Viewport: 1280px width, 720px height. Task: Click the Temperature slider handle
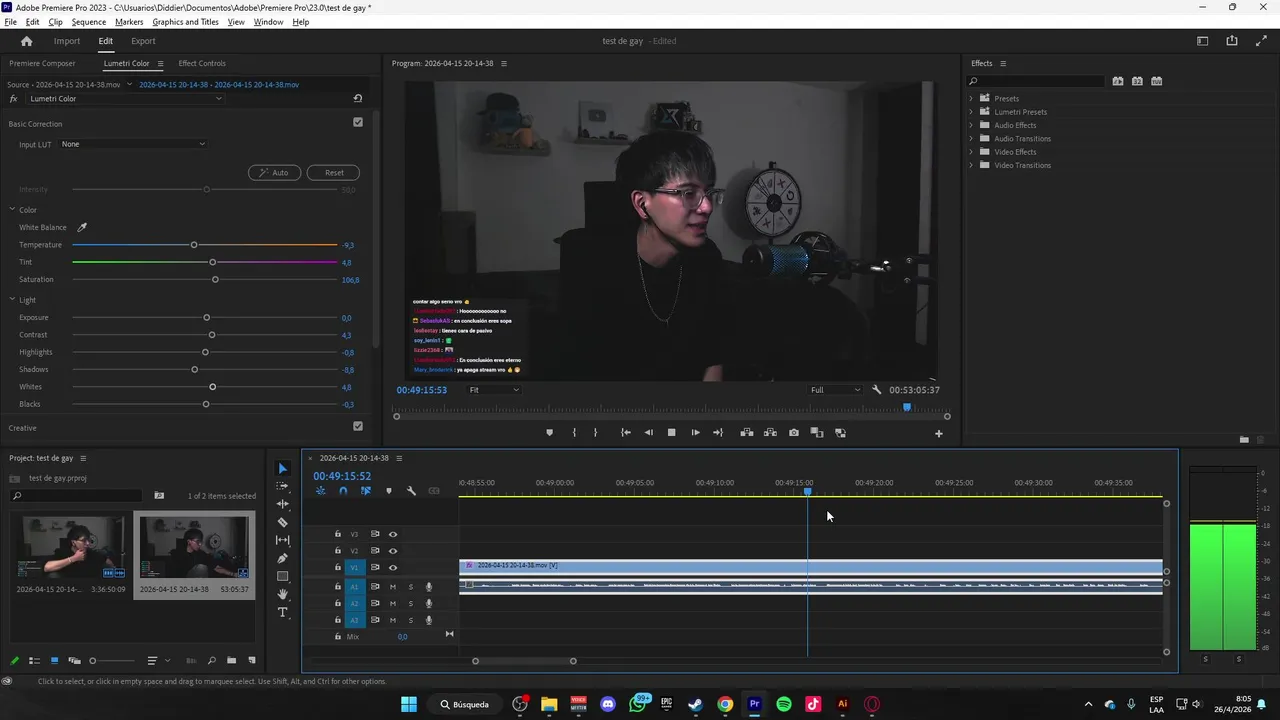tap(194, 245)
